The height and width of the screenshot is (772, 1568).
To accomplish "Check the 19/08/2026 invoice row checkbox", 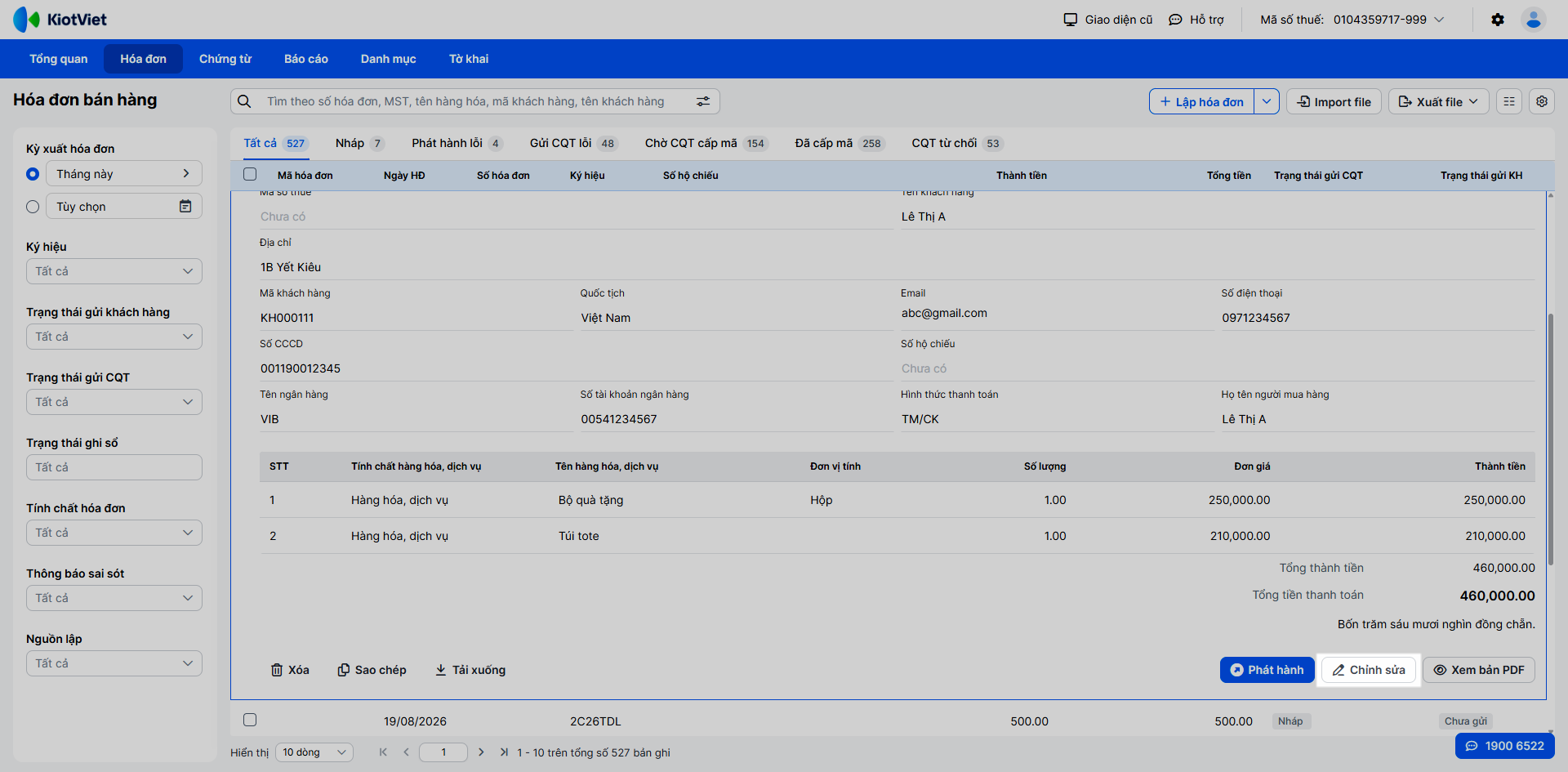I will click(x=250, y=720).
